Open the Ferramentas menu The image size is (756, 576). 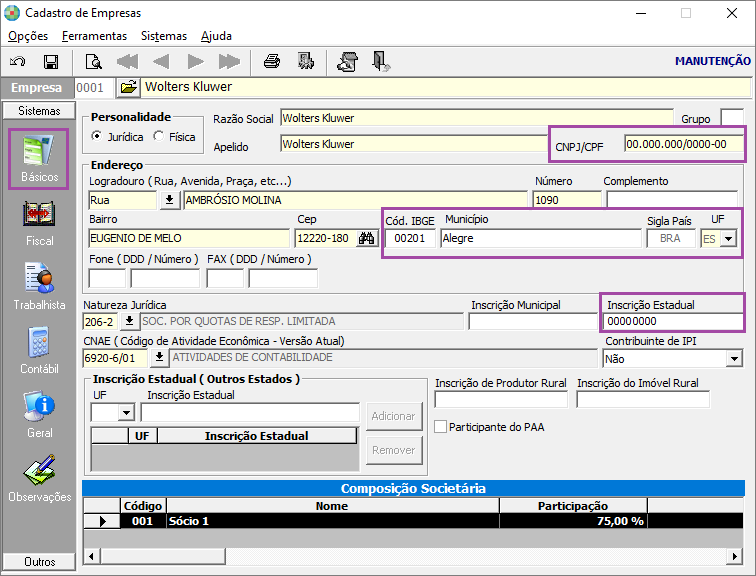click(x=94, y=36)
